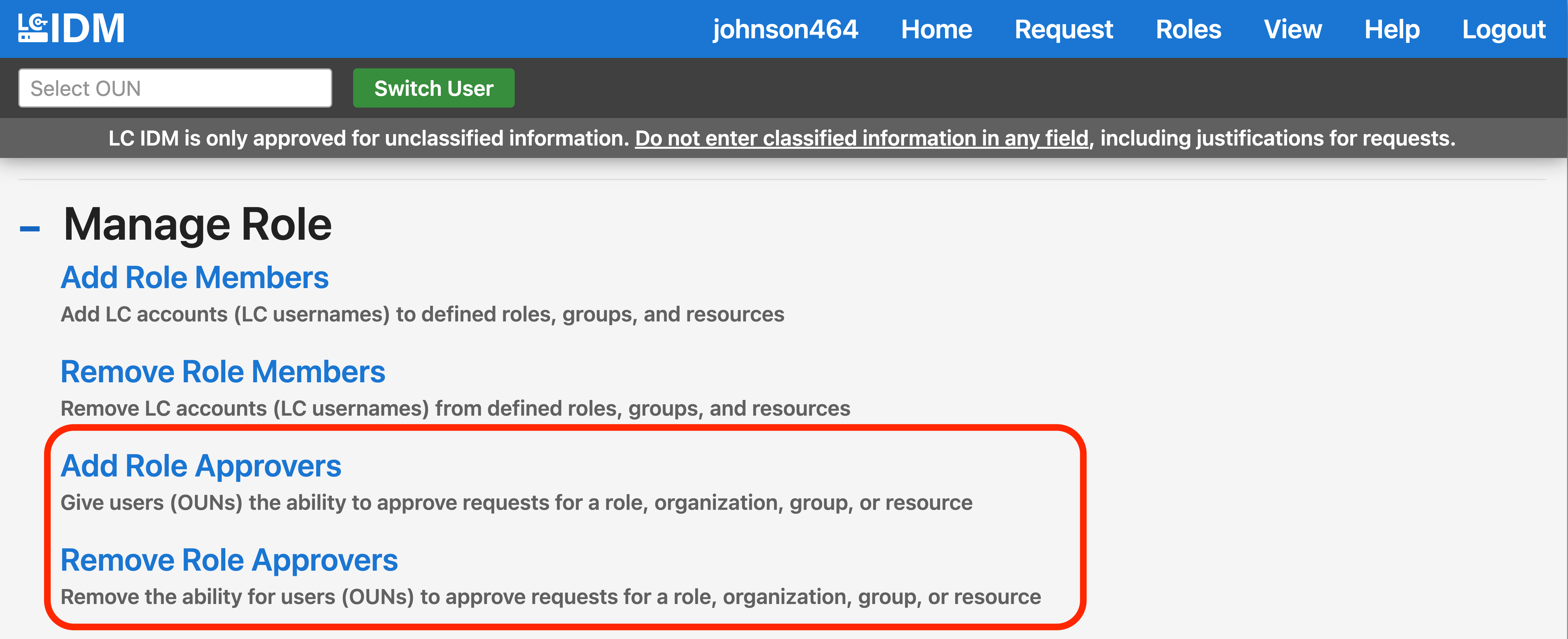Open the johnson464 user menu
1568x639 pixels.
[x=785, y=29]
